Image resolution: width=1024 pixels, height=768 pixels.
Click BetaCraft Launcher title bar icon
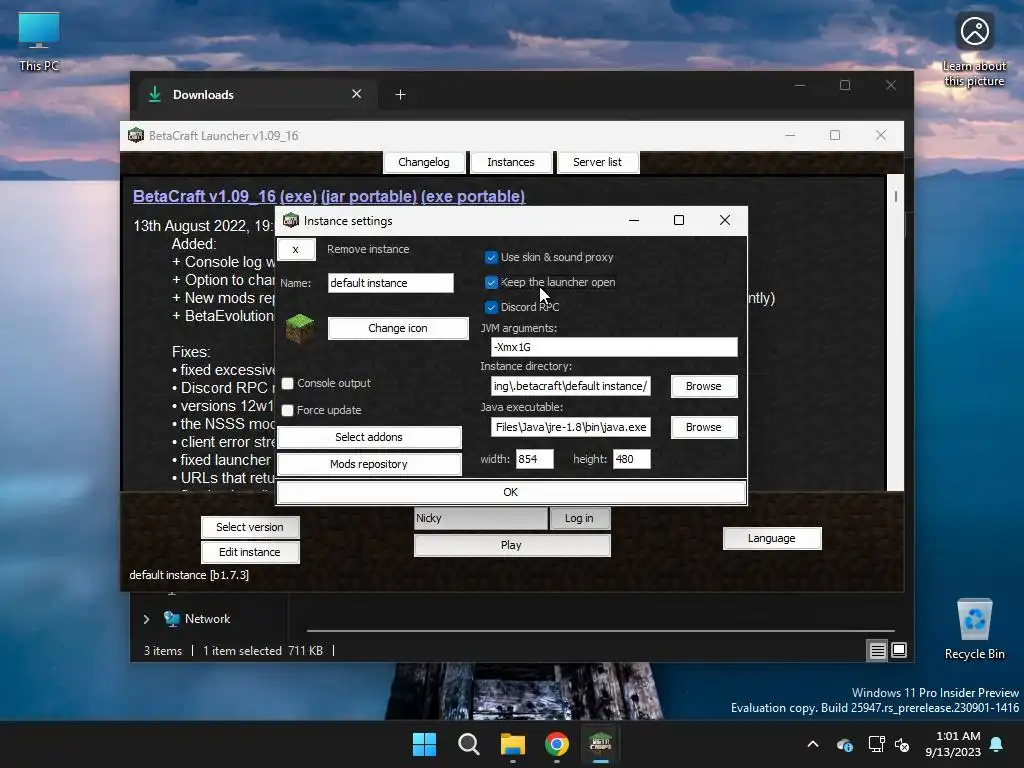136,135
